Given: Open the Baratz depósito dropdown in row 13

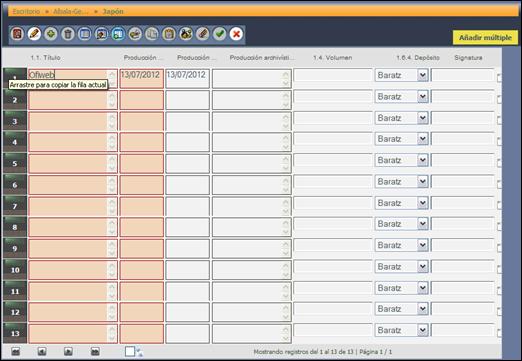Looking at the screenshot, I should point(422,330).
